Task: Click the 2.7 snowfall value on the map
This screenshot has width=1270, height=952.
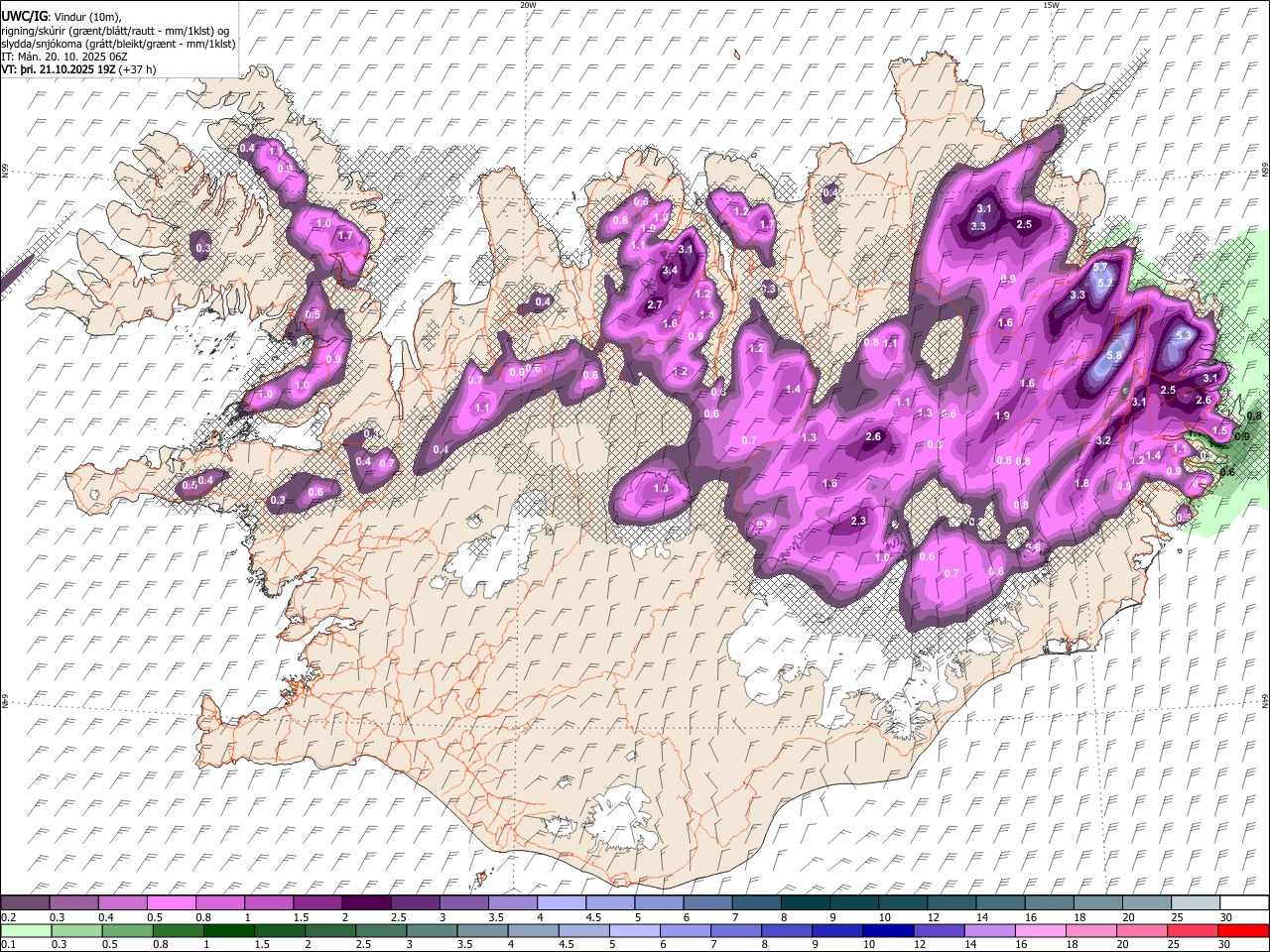Action: click(x=655, y=305)
